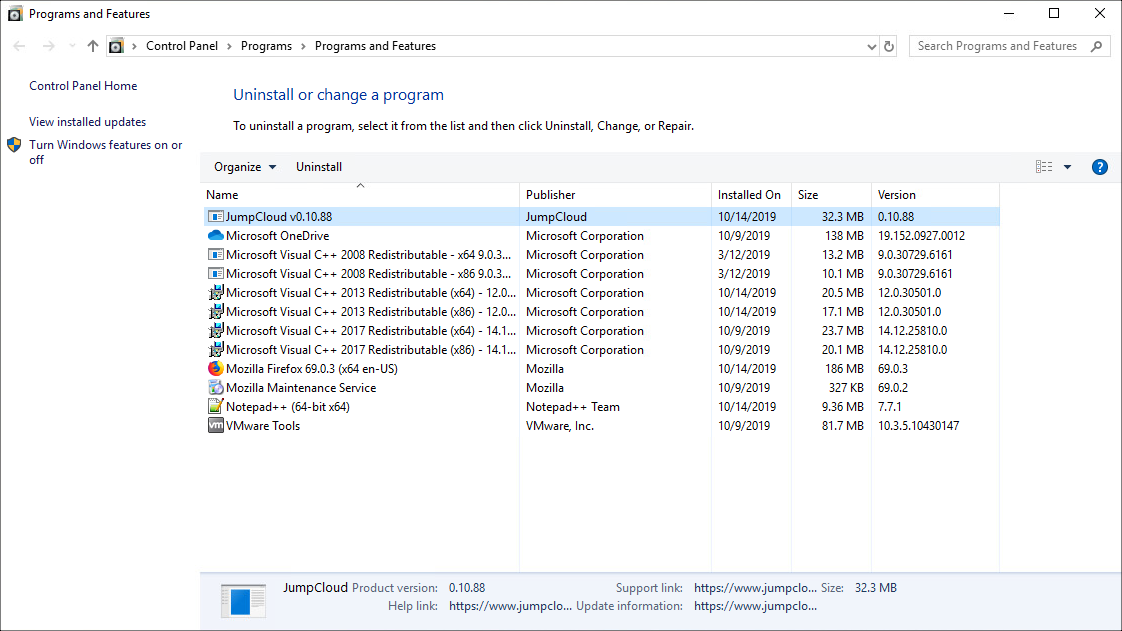The image size is (1122, 631).
Task: Click the shield icon beside Turn Windows features
Action: (14, 144)
